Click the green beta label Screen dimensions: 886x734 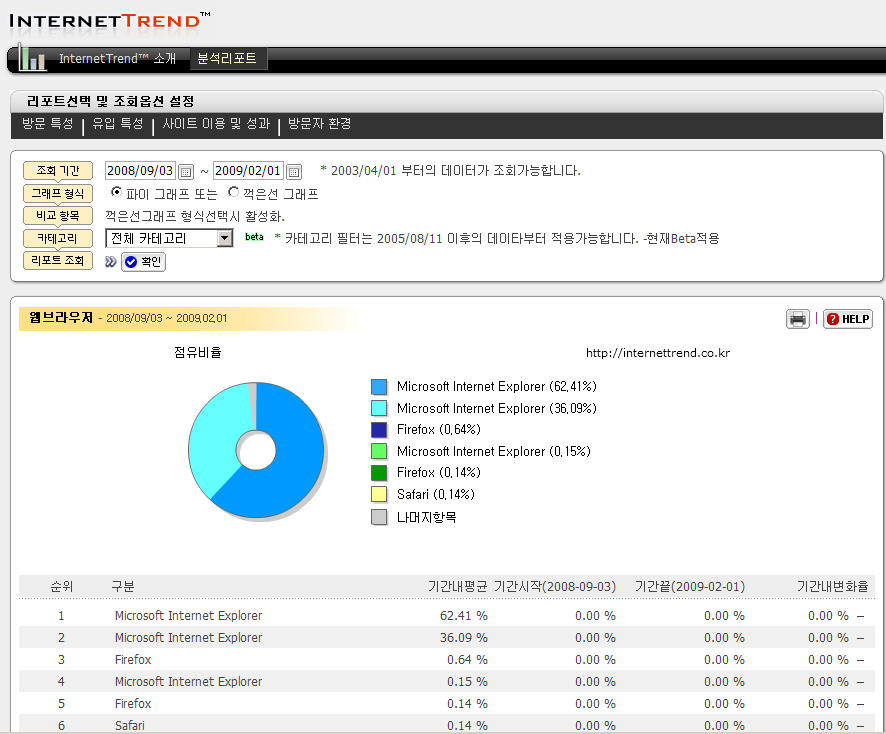click(x=254, y=237)
